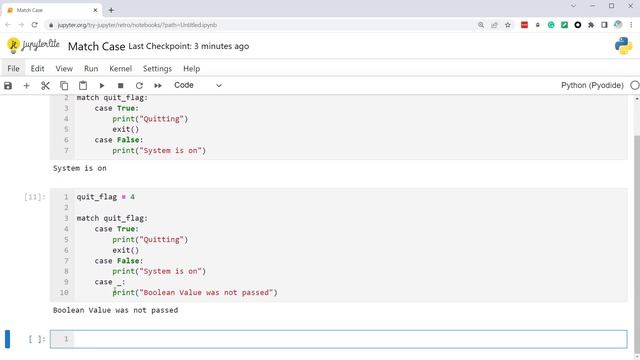The height and width of the screenshot is (360, 640).
Task: Paste cell from clipboard
Action: click(83, 86)
